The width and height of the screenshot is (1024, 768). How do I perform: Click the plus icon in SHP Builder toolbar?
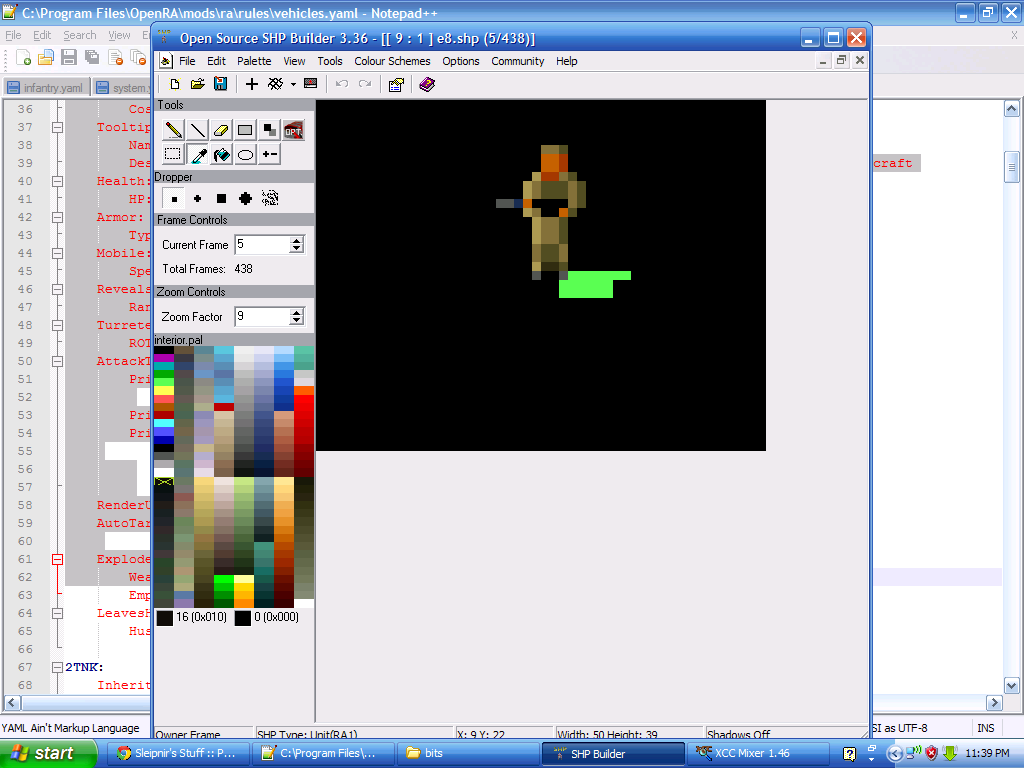coord(251,84)
